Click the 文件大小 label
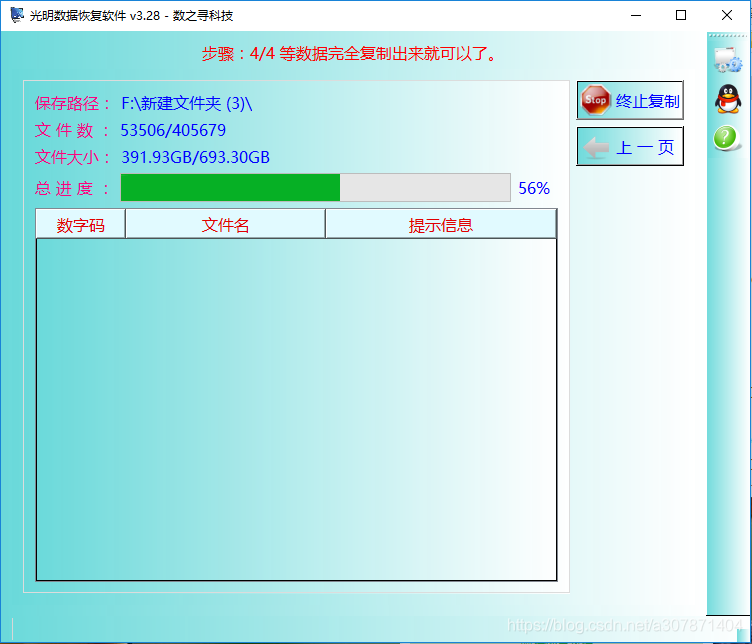This screenshot has width=752, height=644. coord(72,157)
